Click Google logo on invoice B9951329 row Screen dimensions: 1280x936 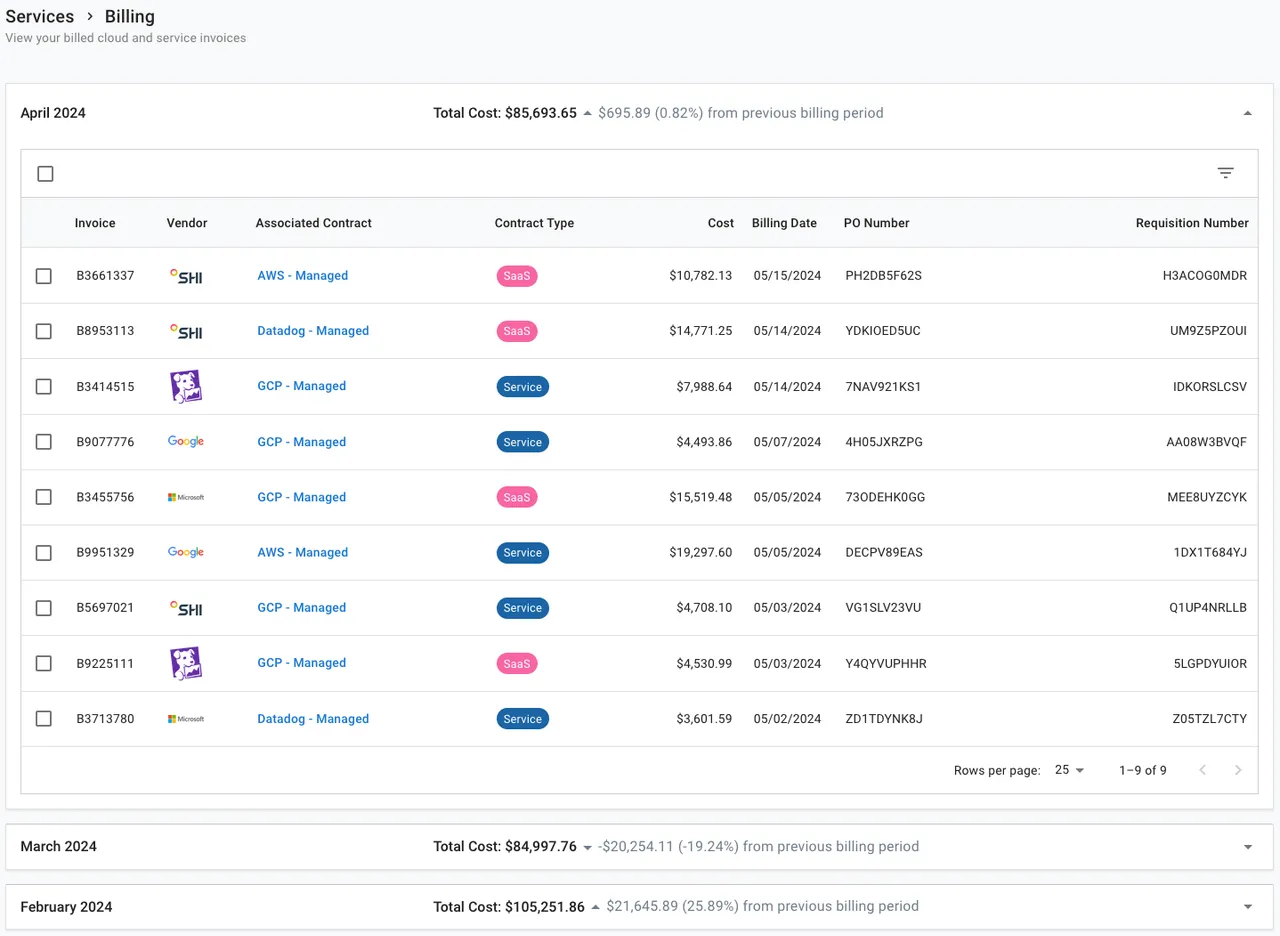click(186, 552)
